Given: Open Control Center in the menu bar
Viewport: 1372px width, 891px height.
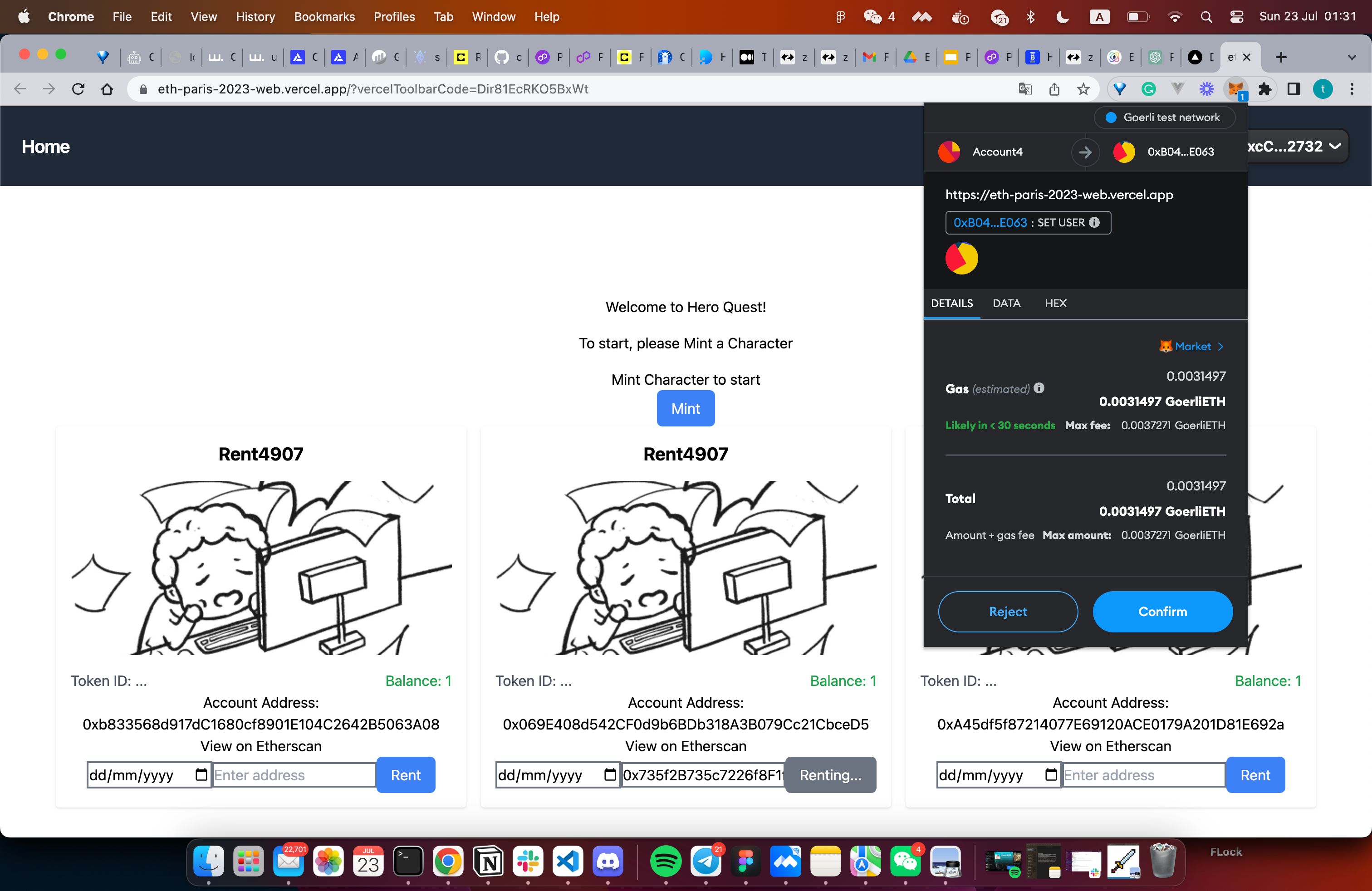Looking at the screenshot, I should tap(1236, 17).
